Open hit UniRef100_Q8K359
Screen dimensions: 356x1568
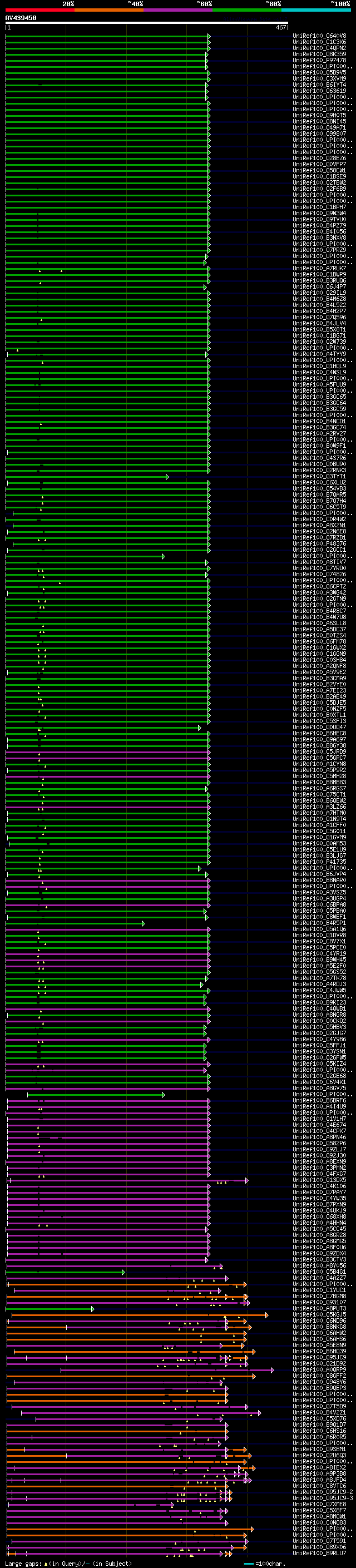(319, 54)
